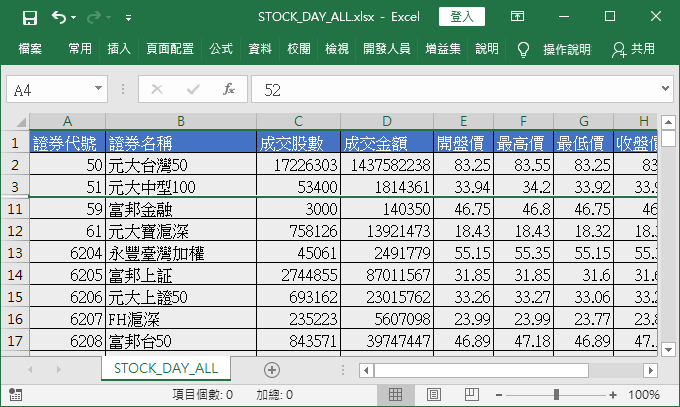
Task: Select column A header
Action: 67,121
